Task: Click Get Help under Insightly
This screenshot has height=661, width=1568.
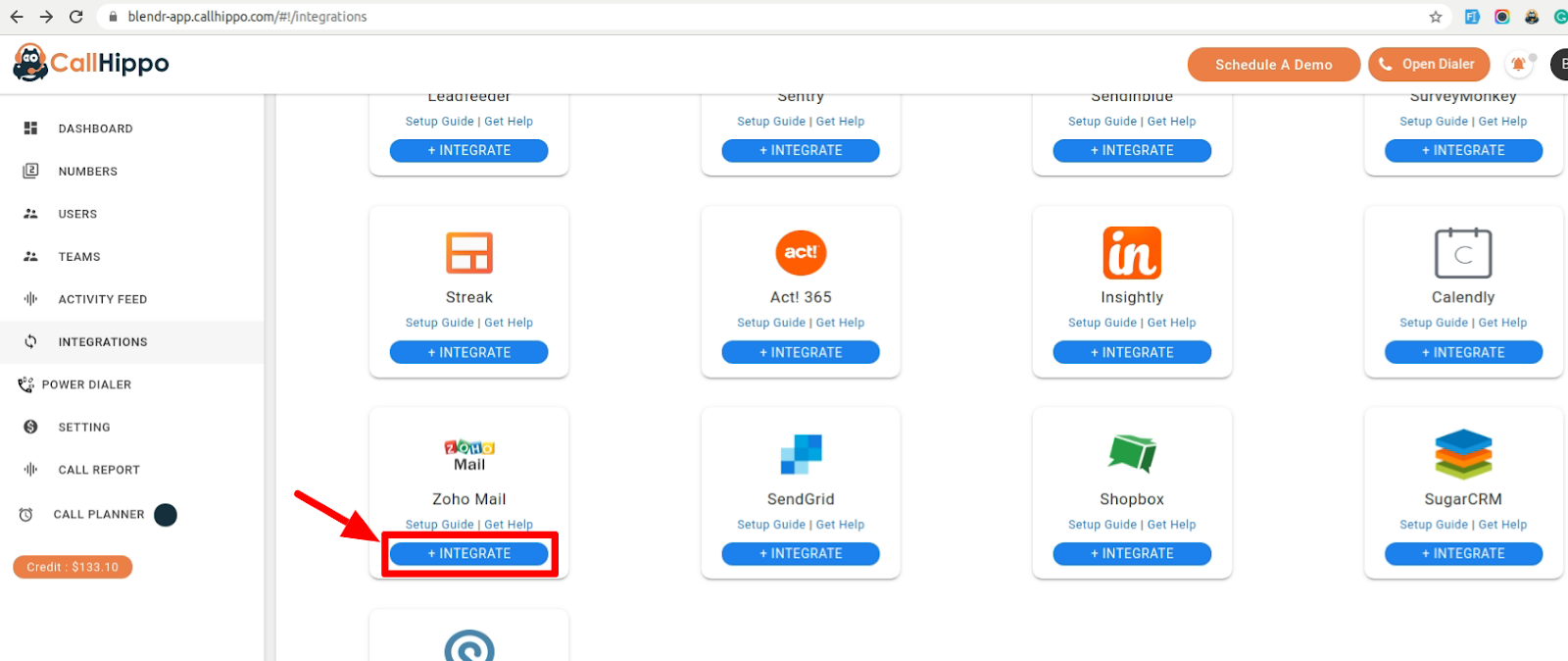Action: 1171,323
